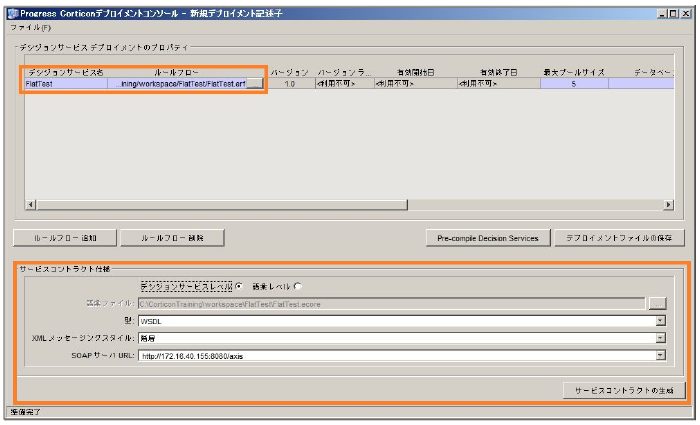Browse for ruleflow file with ellipsis button
Viewport: 700px width, 425px height.
tap(254, 83)
